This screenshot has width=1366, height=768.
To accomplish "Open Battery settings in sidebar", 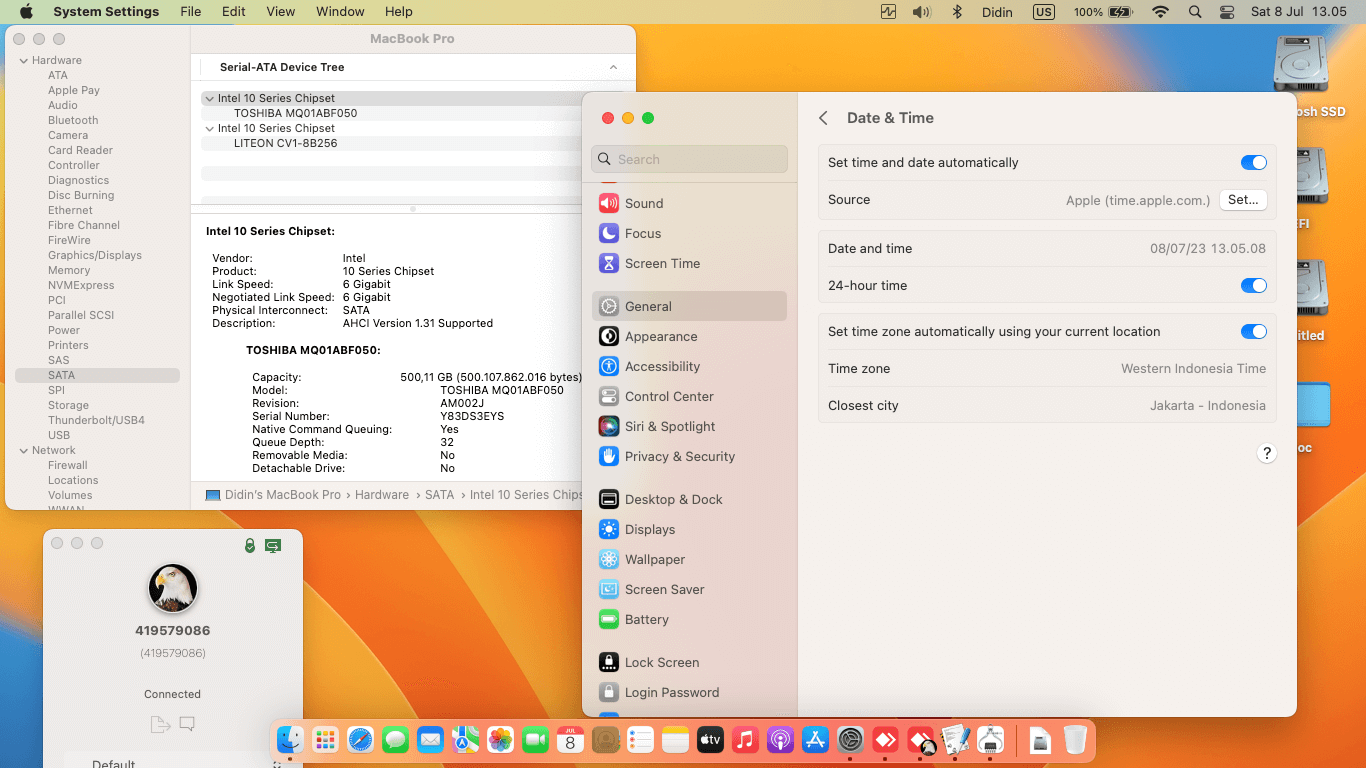I will tap(646, 619).
